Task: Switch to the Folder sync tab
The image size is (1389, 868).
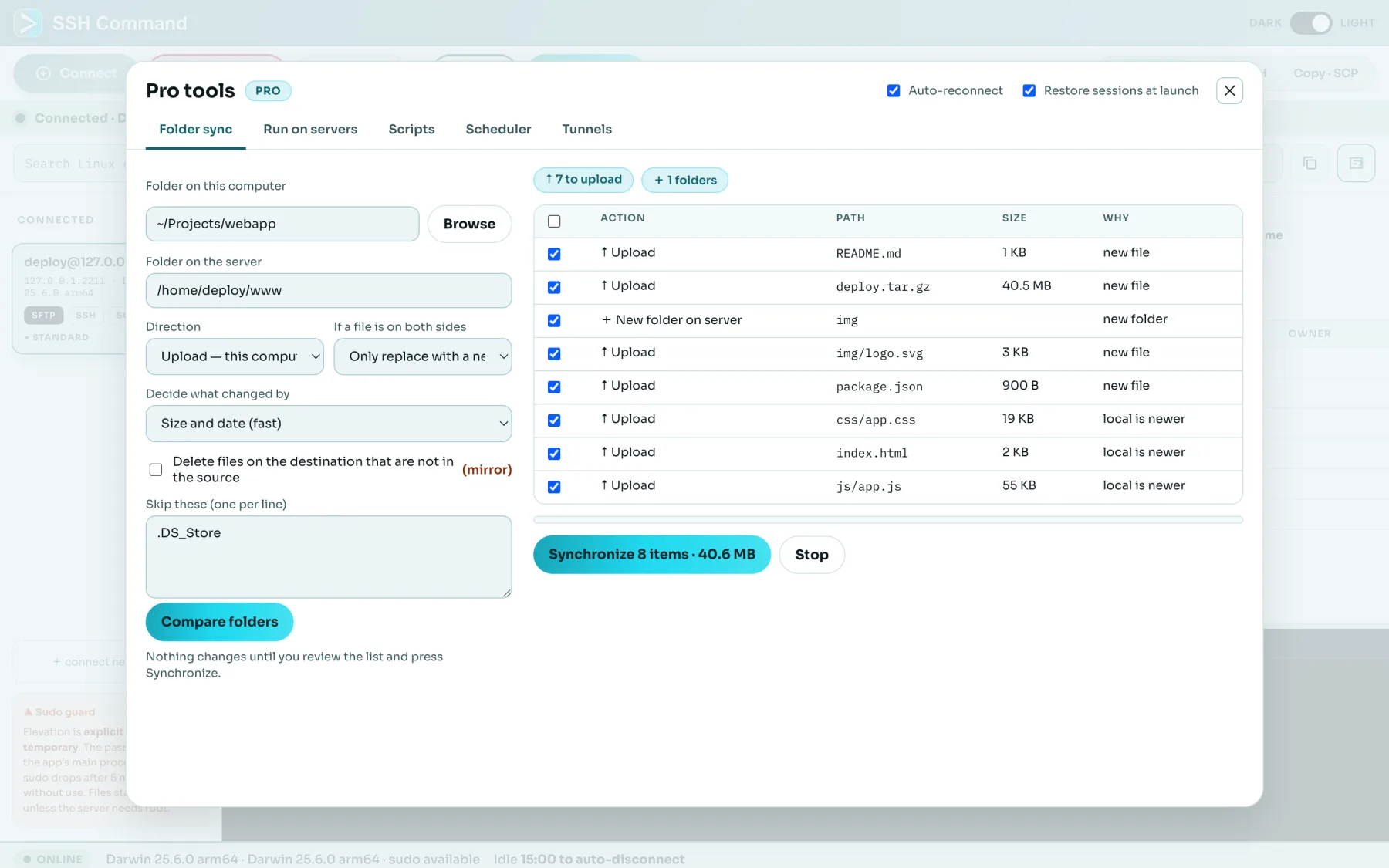Action: pos(195,130)
